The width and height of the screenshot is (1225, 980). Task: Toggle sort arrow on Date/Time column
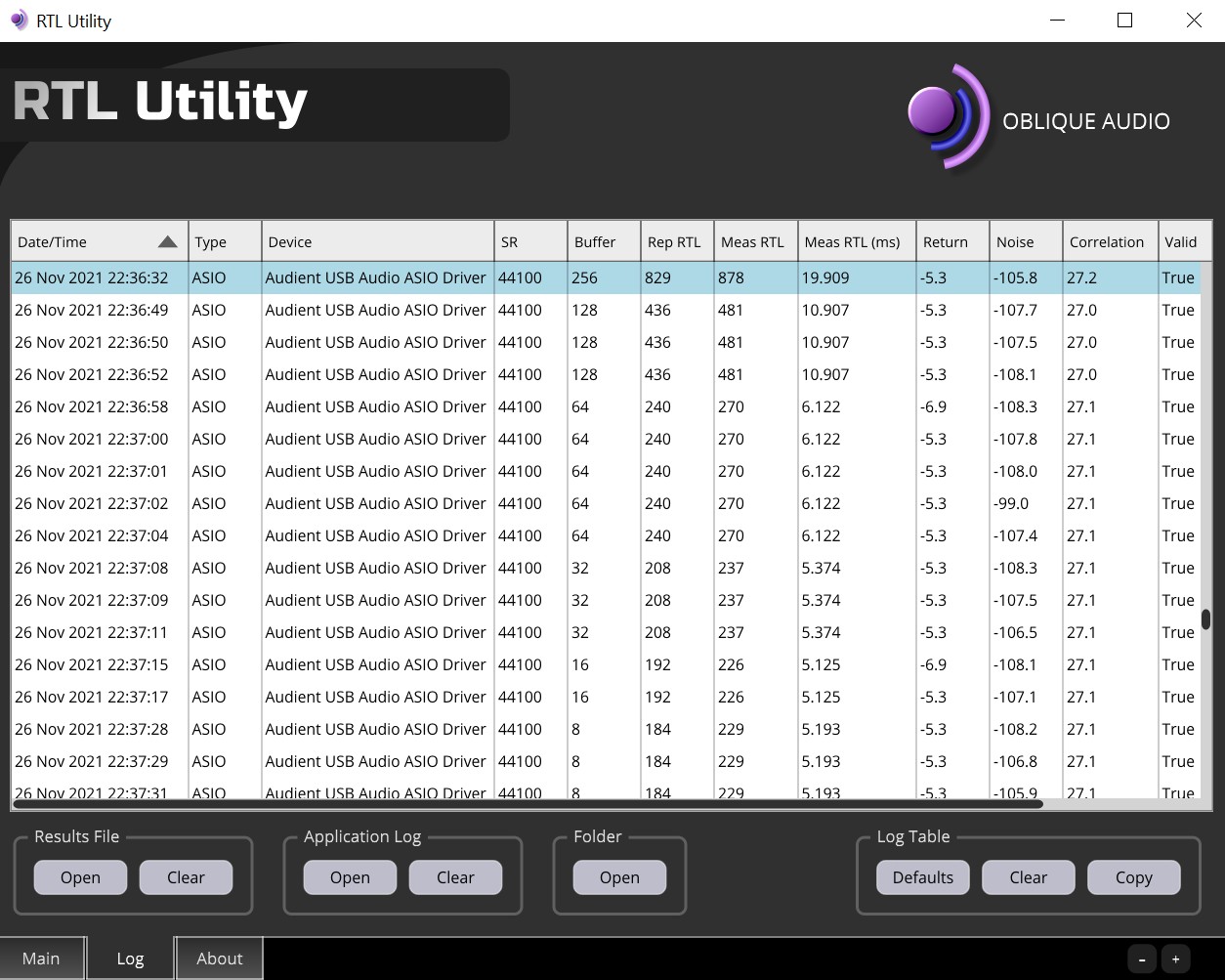tap(168, 242)
